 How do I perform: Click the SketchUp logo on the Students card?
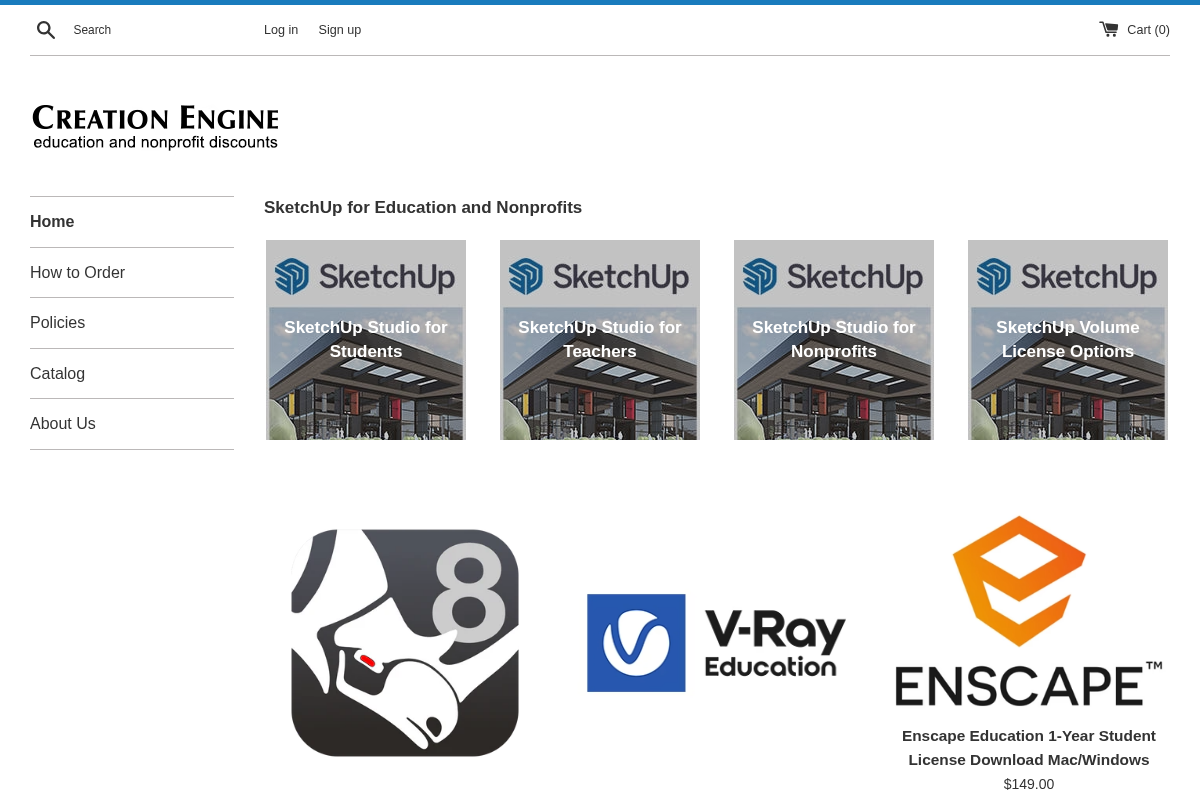pos(365,276)
